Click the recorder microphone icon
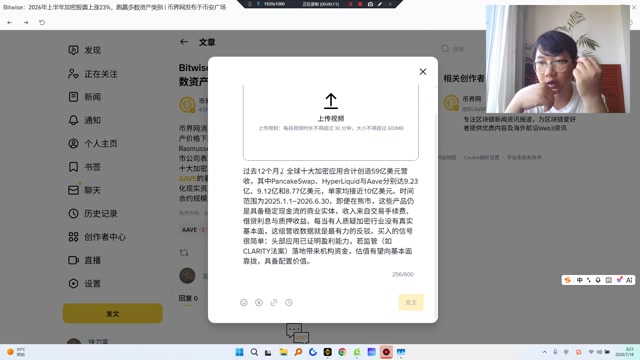 point(258,4)
